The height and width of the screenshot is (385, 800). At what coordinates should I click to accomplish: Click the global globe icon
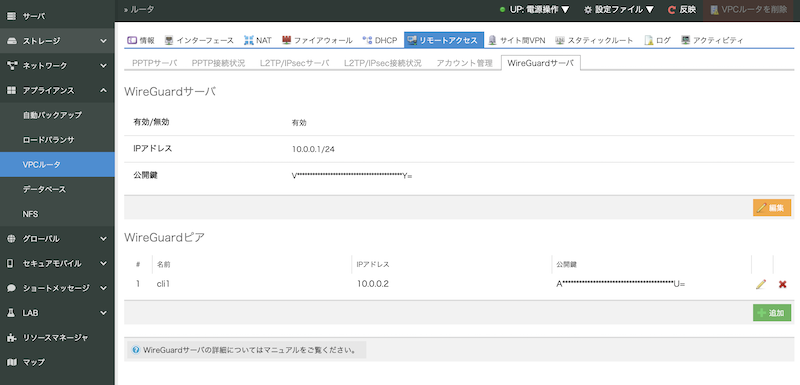click(11, 239)
